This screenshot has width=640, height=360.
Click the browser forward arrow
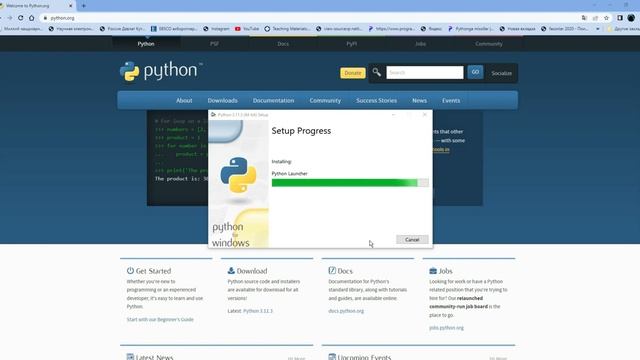pos(9,18)
